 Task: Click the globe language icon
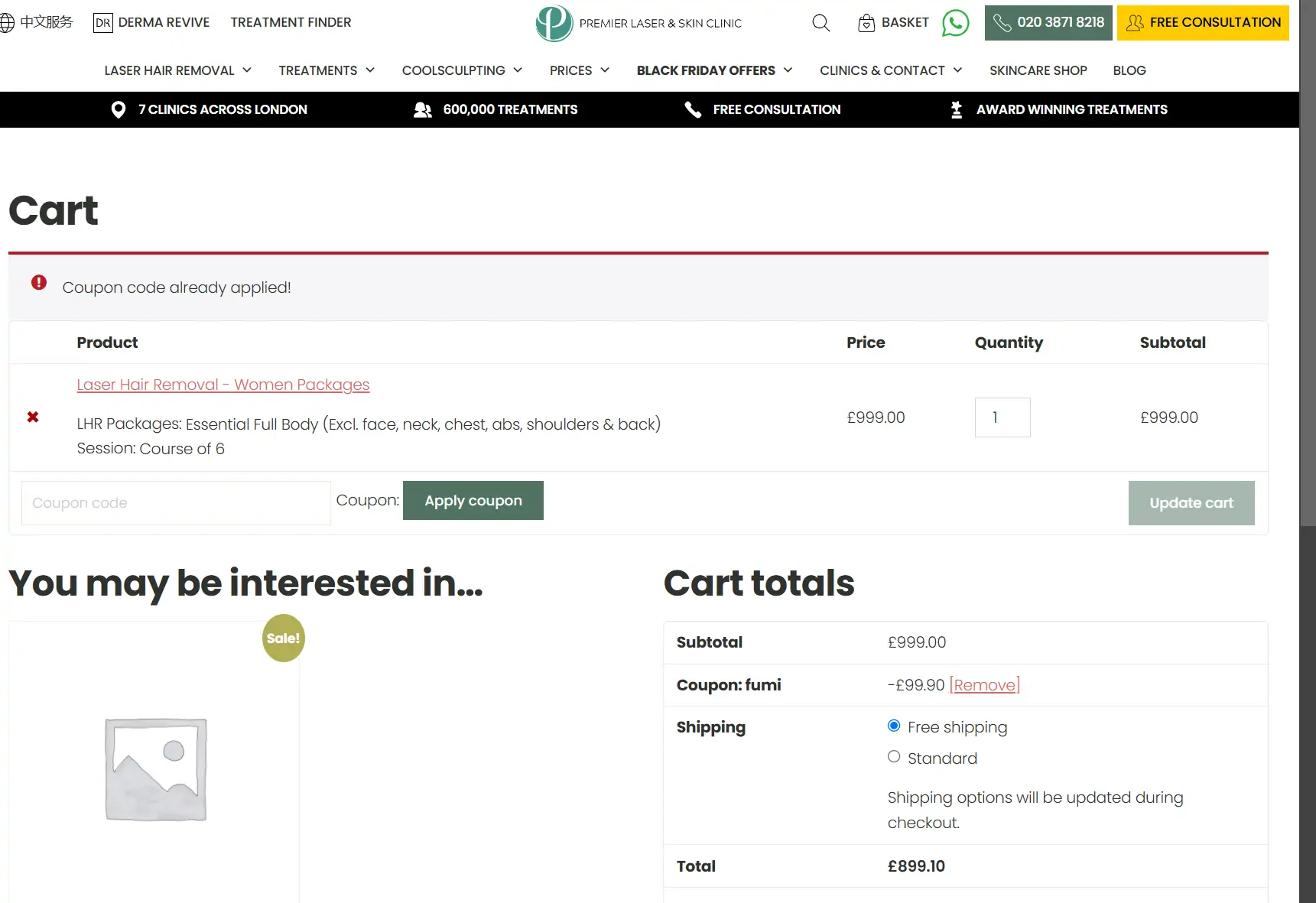click(x=7, y=23)
